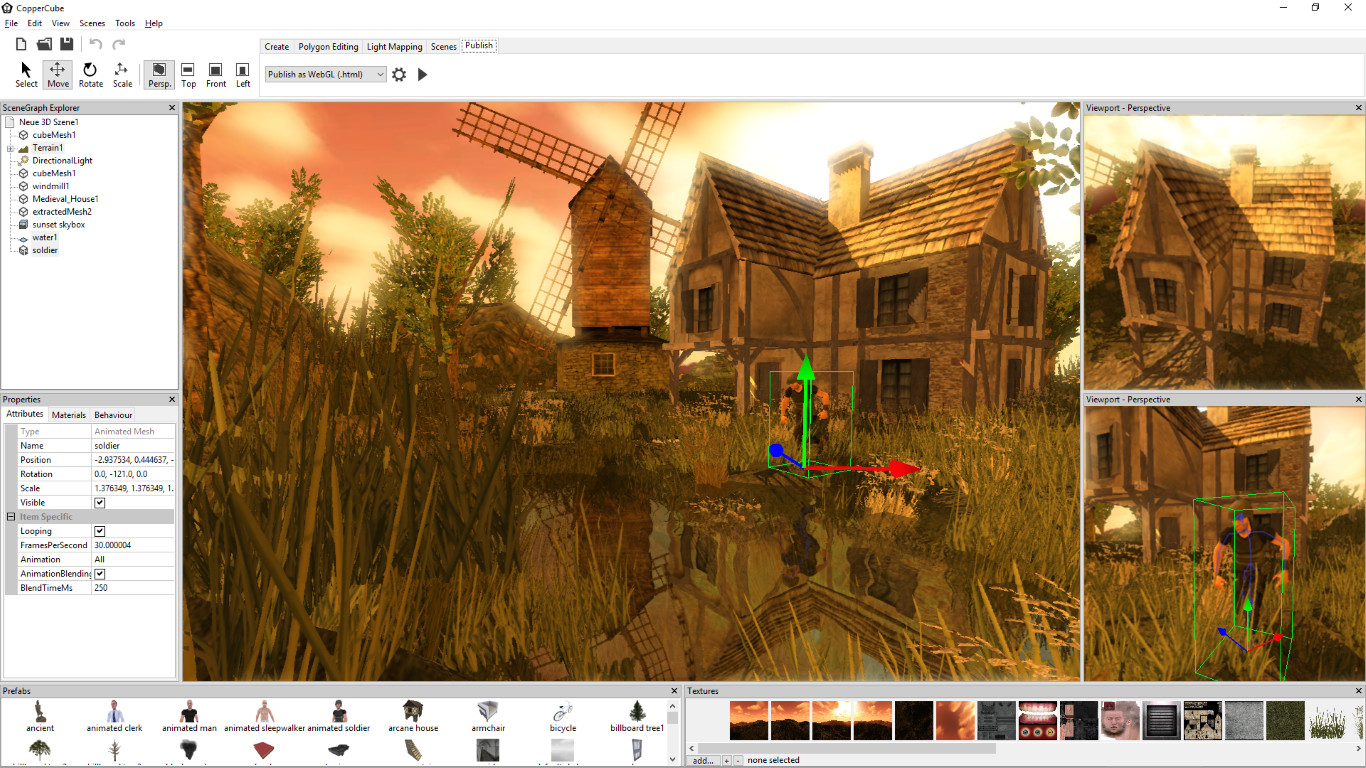Activate the Rotate tool
Screen dimensions: 1366x768
click(90, 73)
